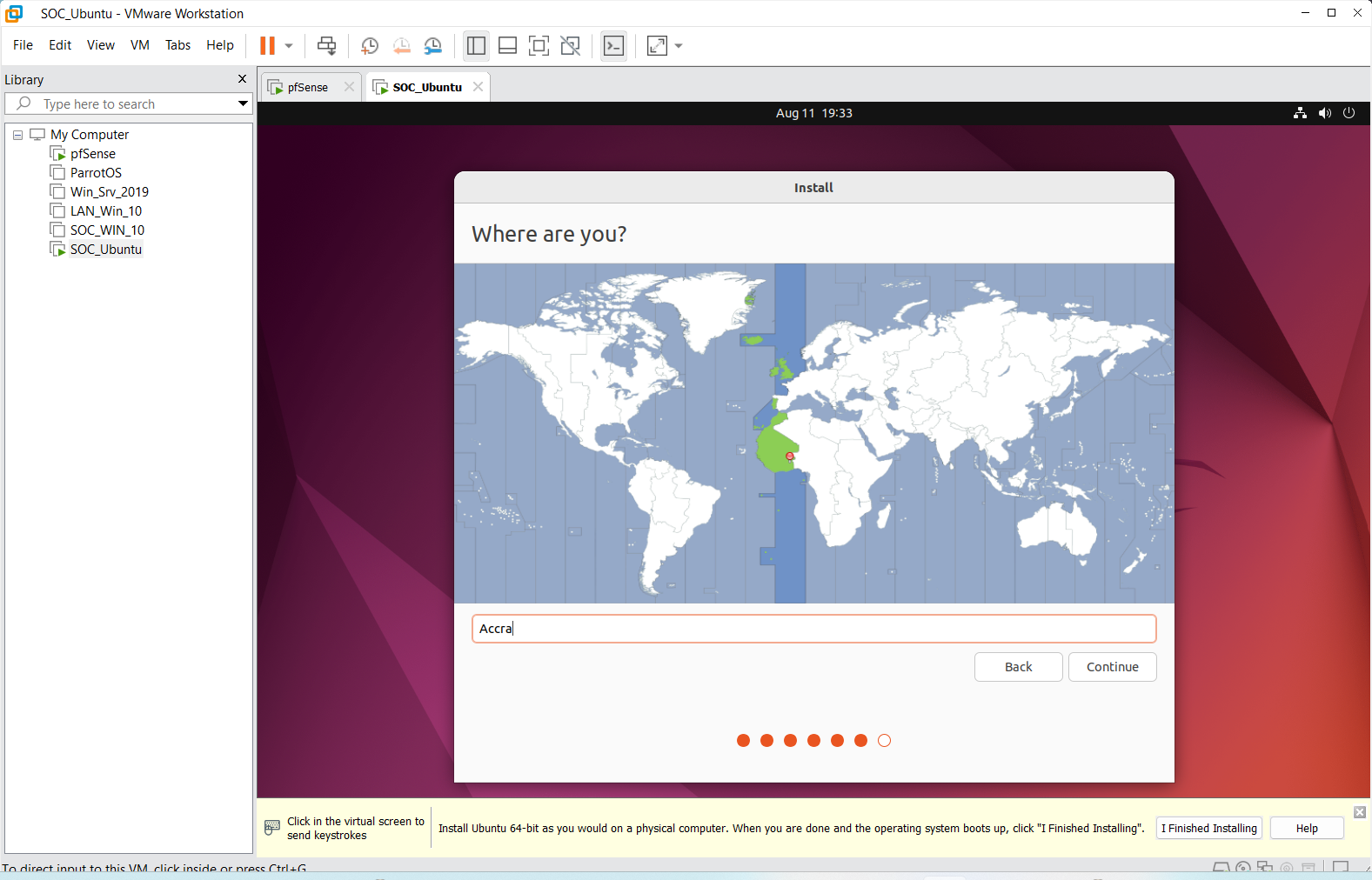Open the power options dropdown arrow
1372x880 pixels.
[289, 46]
